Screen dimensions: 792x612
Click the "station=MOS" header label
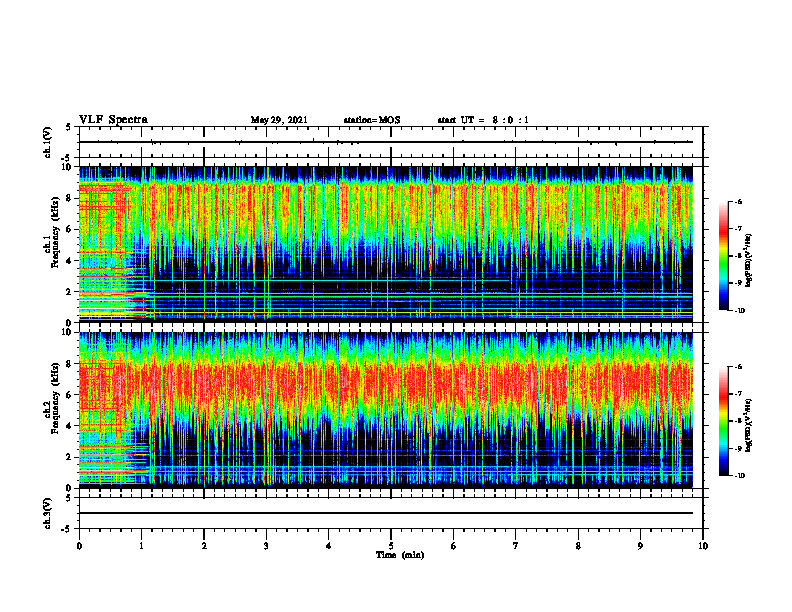[x=372, y=120]
